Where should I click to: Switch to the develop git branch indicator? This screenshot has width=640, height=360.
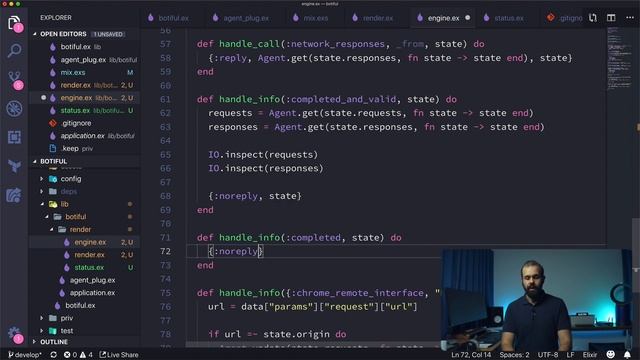pyautogui.click(x=24, y=355)
